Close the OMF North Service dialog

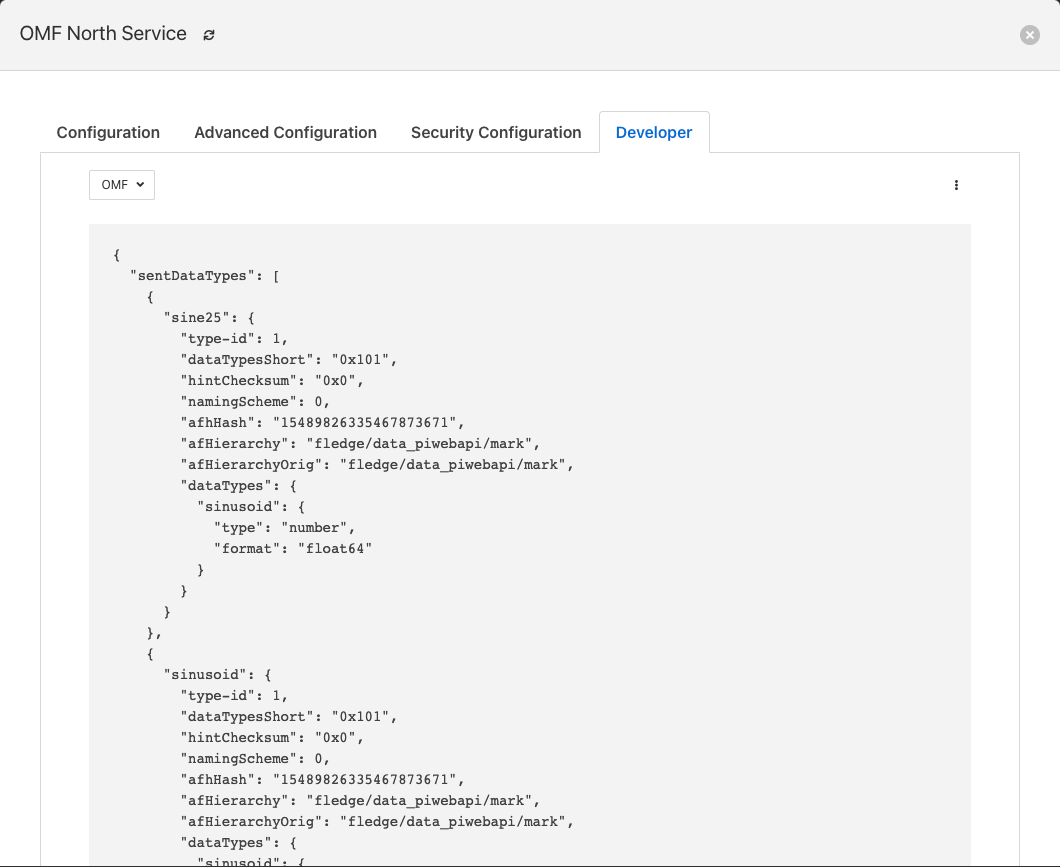point(1029,35)
